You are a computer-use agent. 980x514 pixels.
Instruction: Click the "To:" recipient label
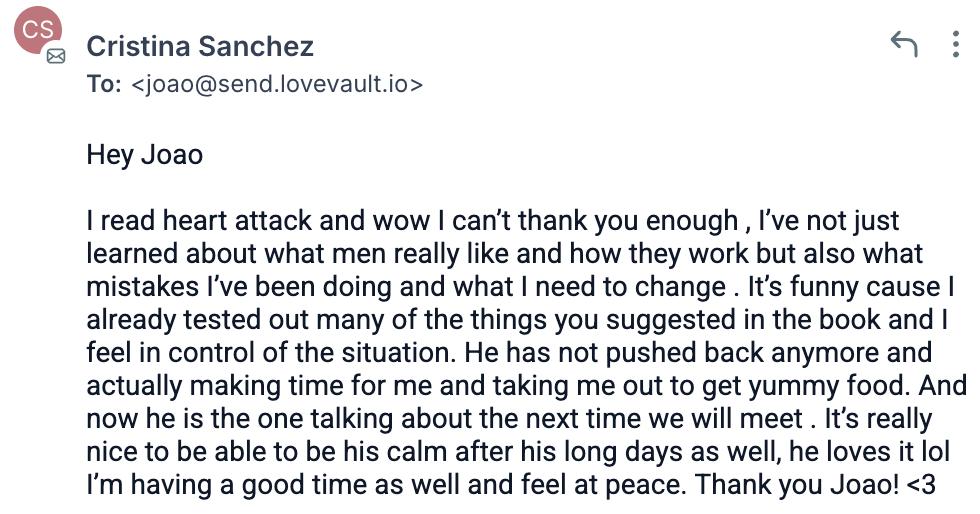tap(104, 84)
